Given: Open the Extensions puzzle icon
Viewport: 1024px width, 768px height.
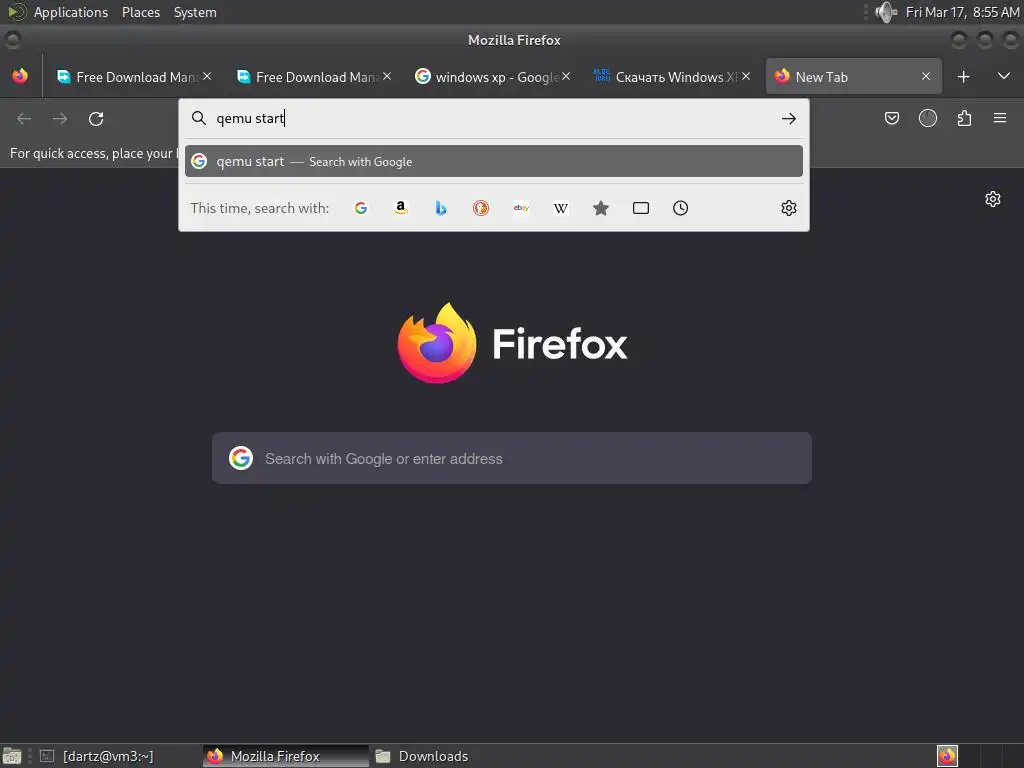Looking at the screenshot, I should (x=964, y=118).
